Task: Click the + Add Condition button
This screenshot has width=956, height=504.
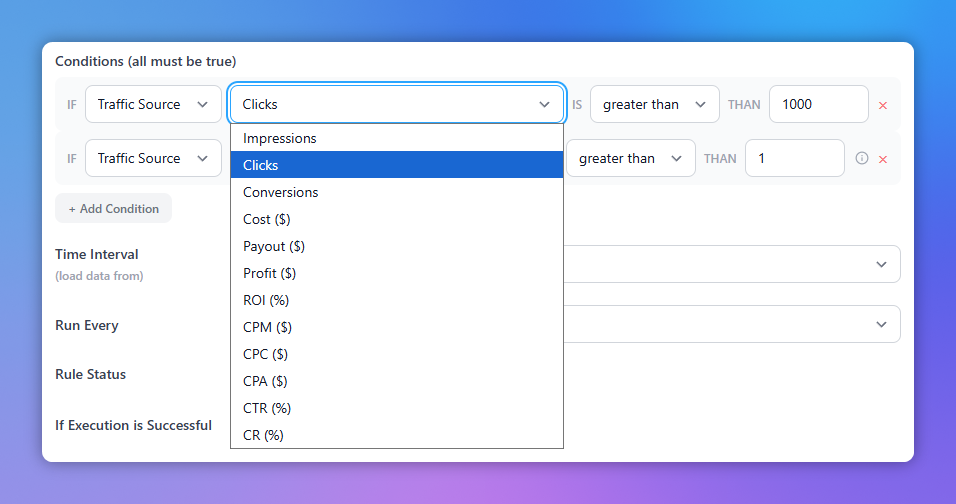Action: click(113, 208)
